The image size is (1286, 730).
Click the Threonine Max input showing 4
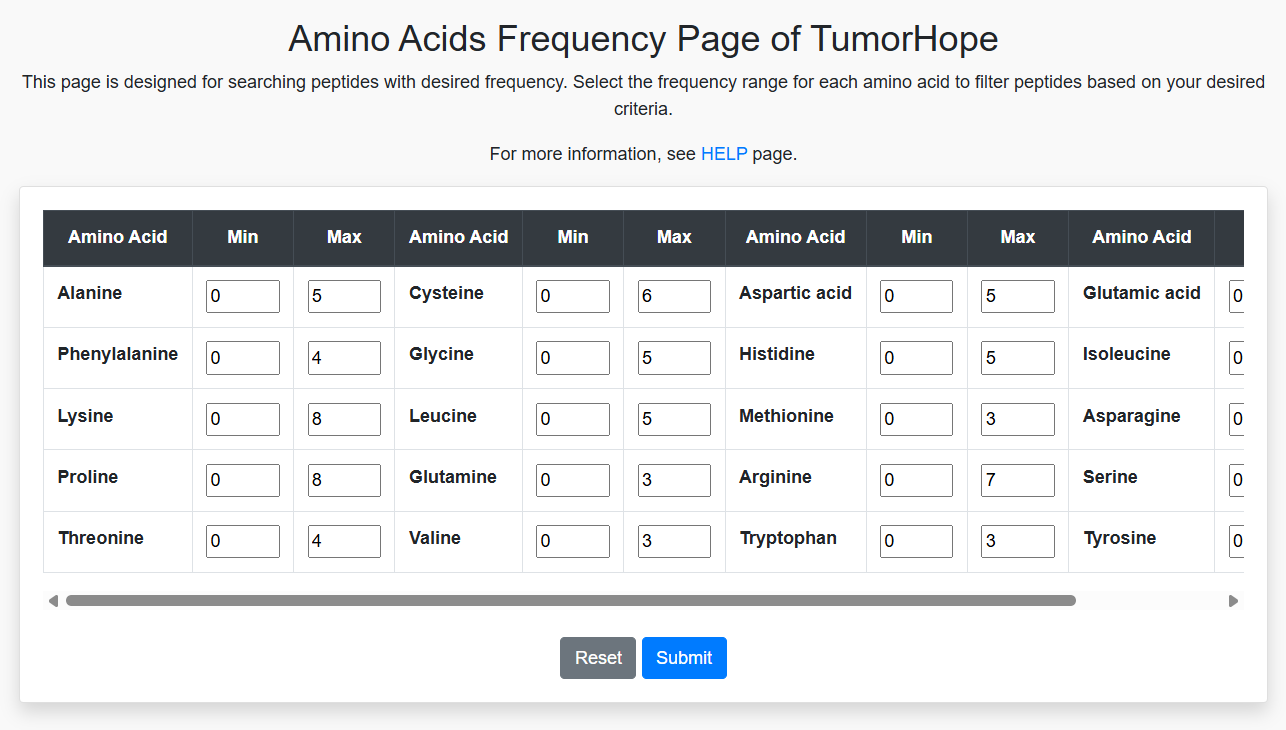(344, 541)
